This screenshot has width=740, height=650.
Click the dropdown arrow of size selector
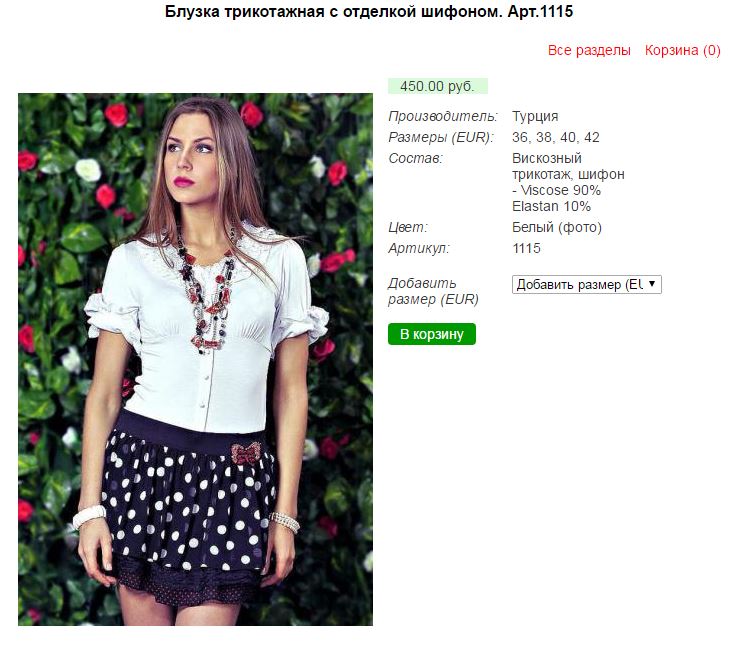[x=652, y=284]
